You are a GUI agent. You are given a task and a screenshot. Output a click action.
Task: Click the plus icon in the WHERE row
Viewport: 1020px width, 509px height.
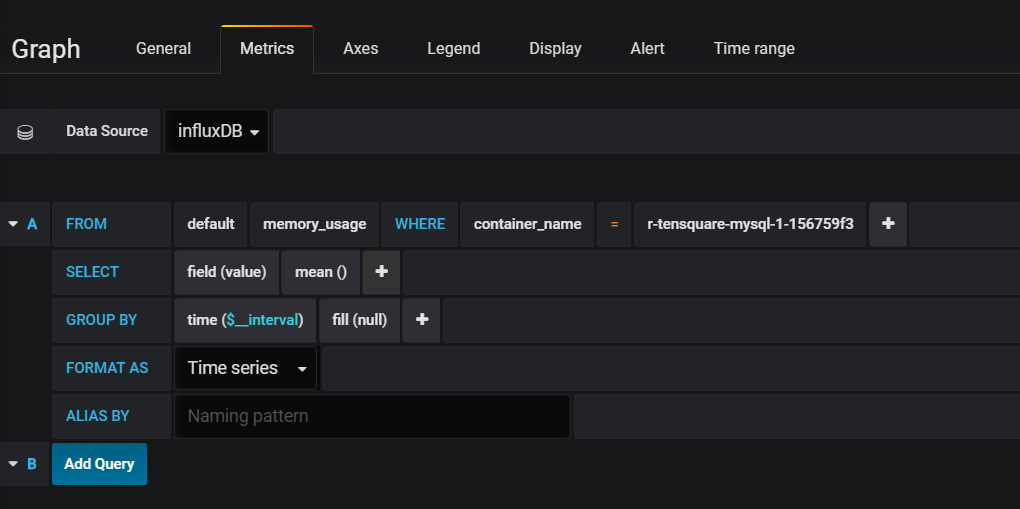pos(888,224)
